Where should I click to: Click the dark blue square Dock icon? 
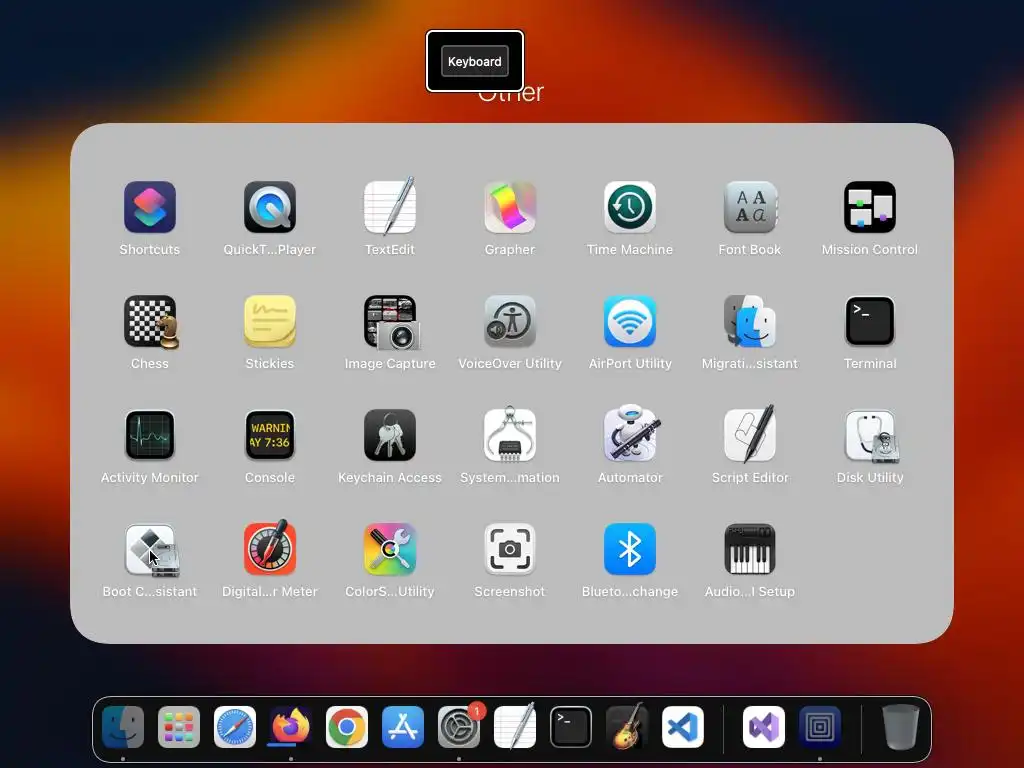820,727
